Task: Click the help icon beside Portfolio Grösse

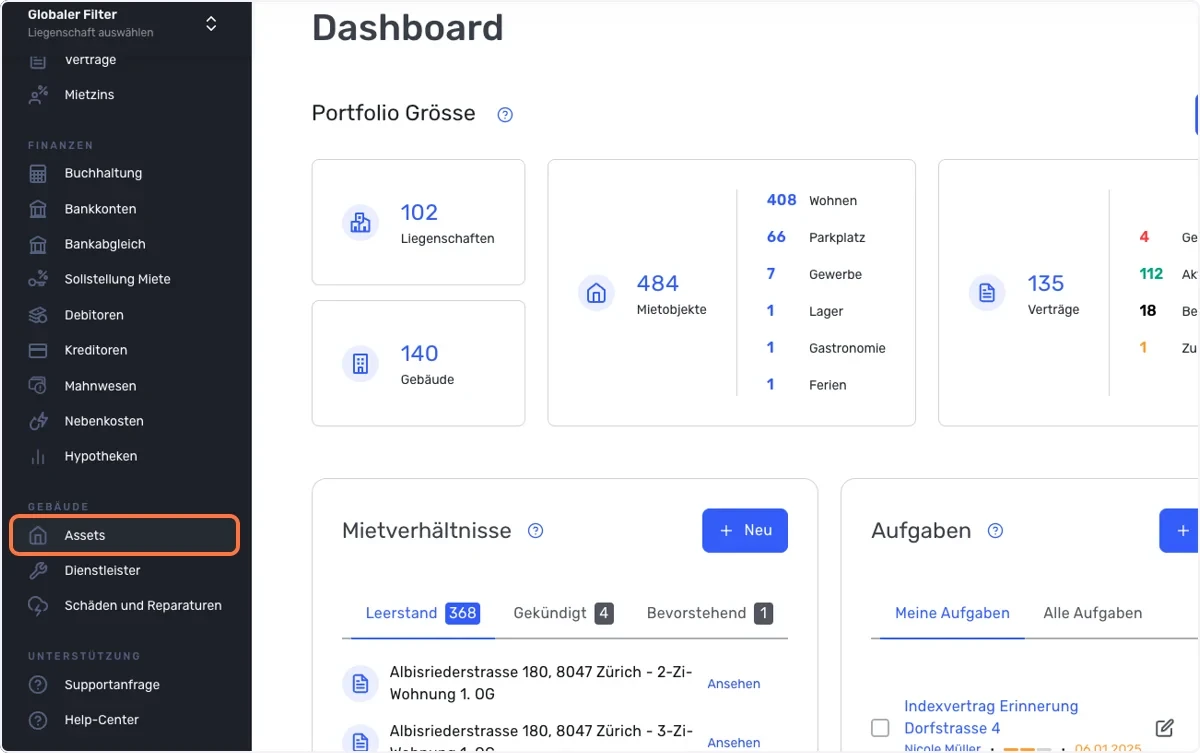Action: tap(505, 114)
